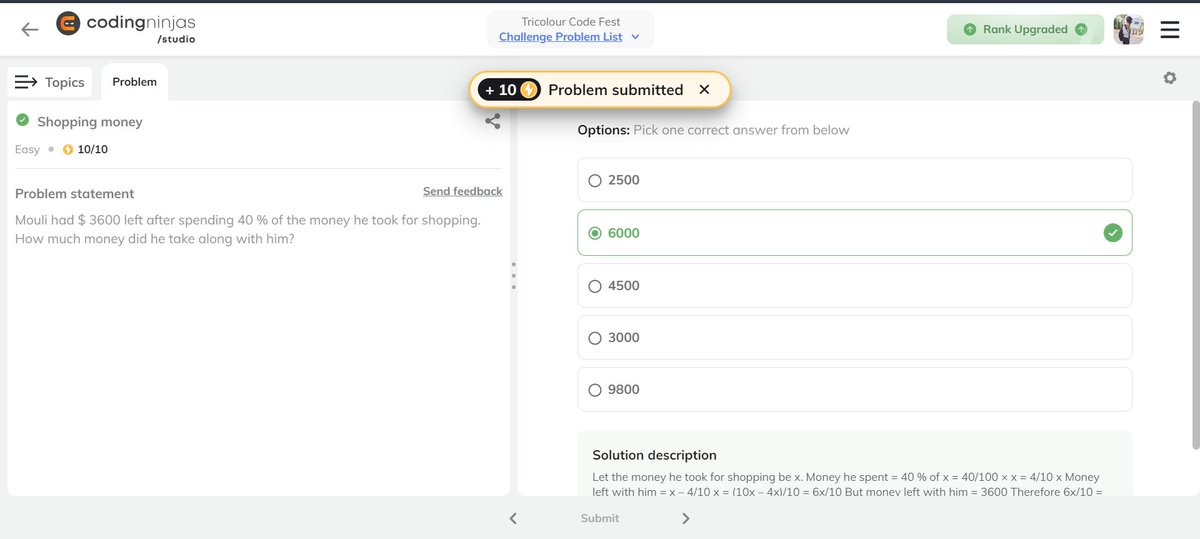Screen dimensions: 1200x539
Task: Click the Solution description heading
Action: [655, 455]
